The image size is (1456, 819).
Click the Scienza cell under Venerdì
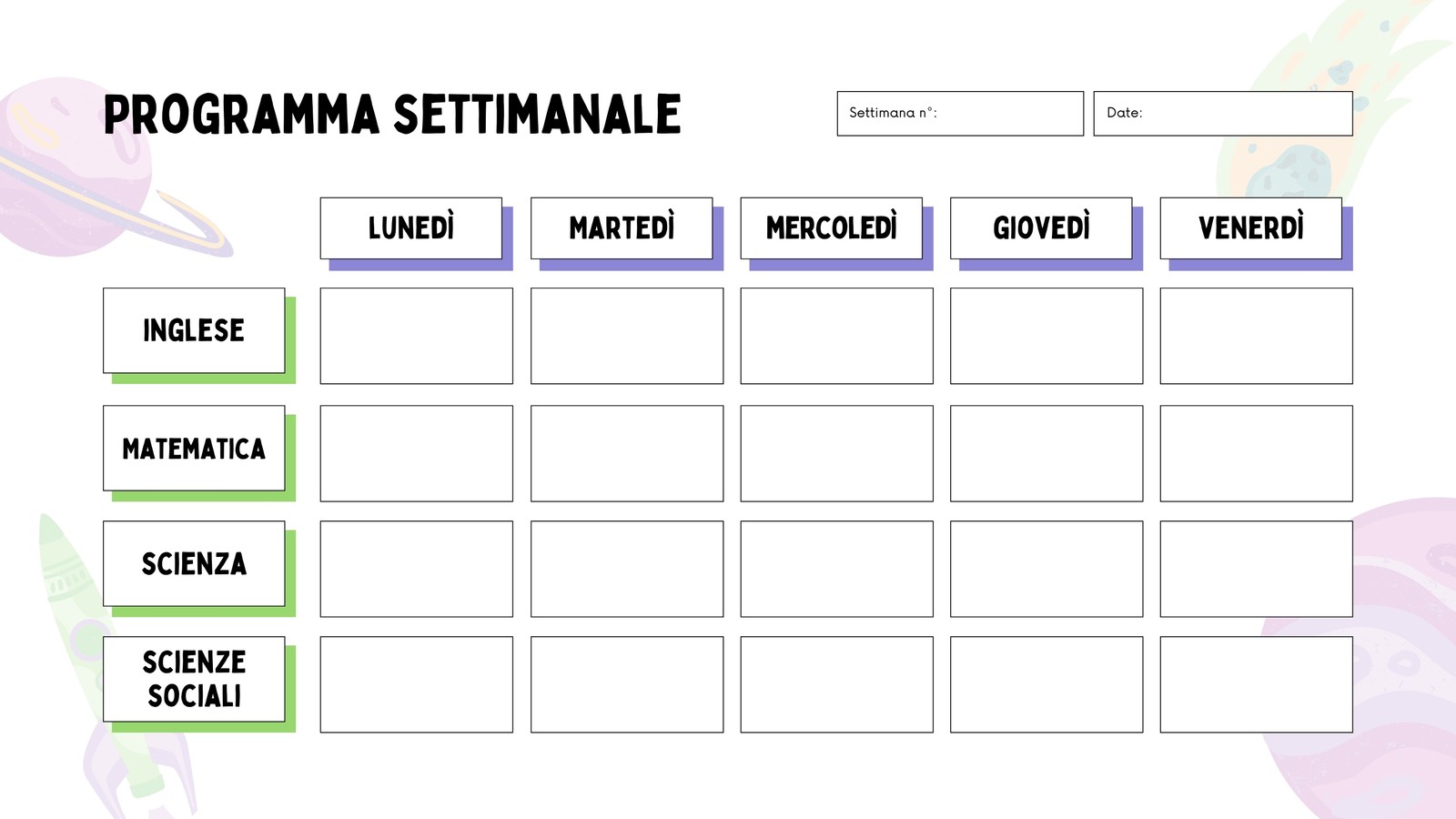[1257, 569]
